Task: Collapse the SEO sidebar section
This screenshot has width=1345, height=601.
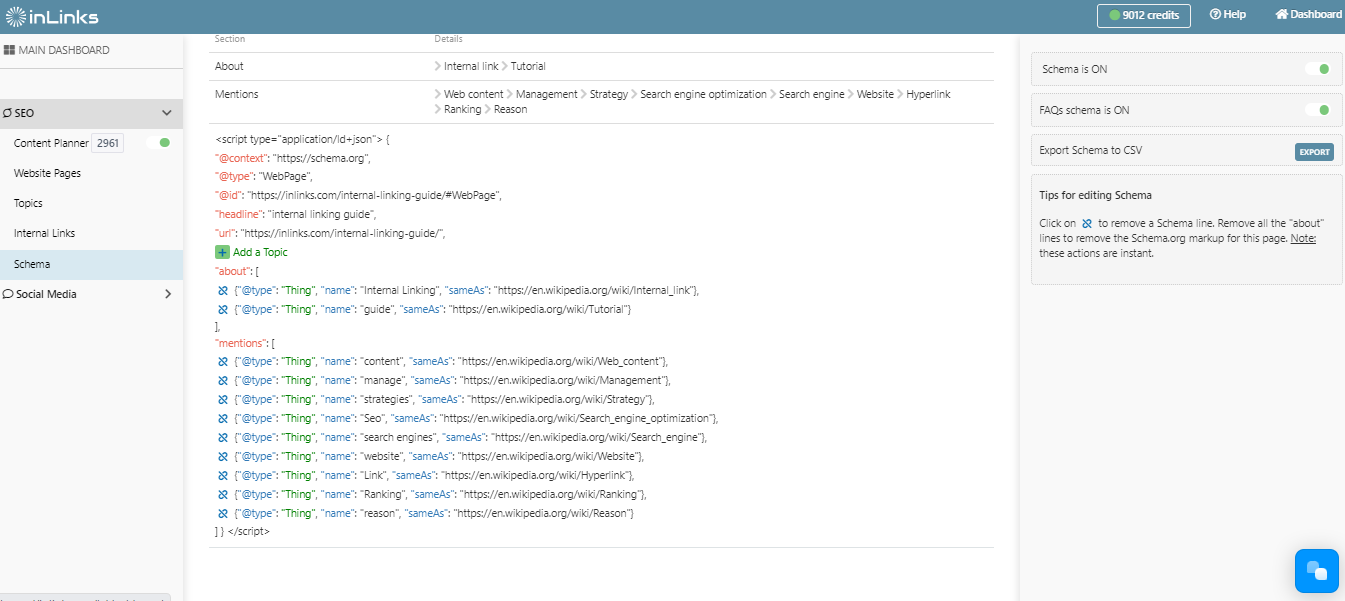Action: coord(166,113)
